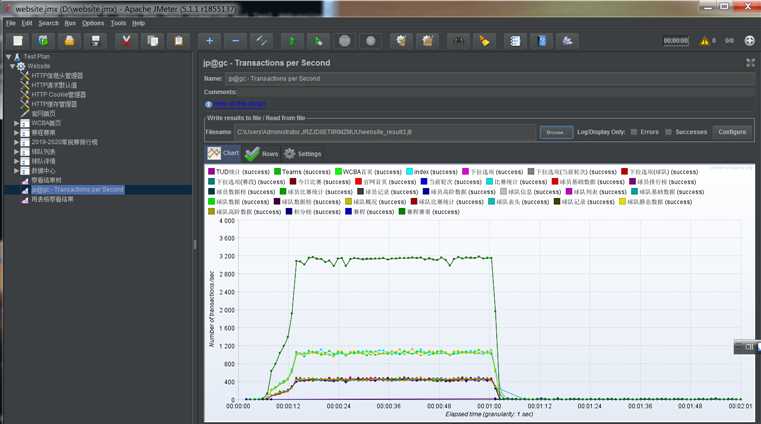Save the test plan via disk icon
Screen dimensions: 761x424
click(96, 41)
